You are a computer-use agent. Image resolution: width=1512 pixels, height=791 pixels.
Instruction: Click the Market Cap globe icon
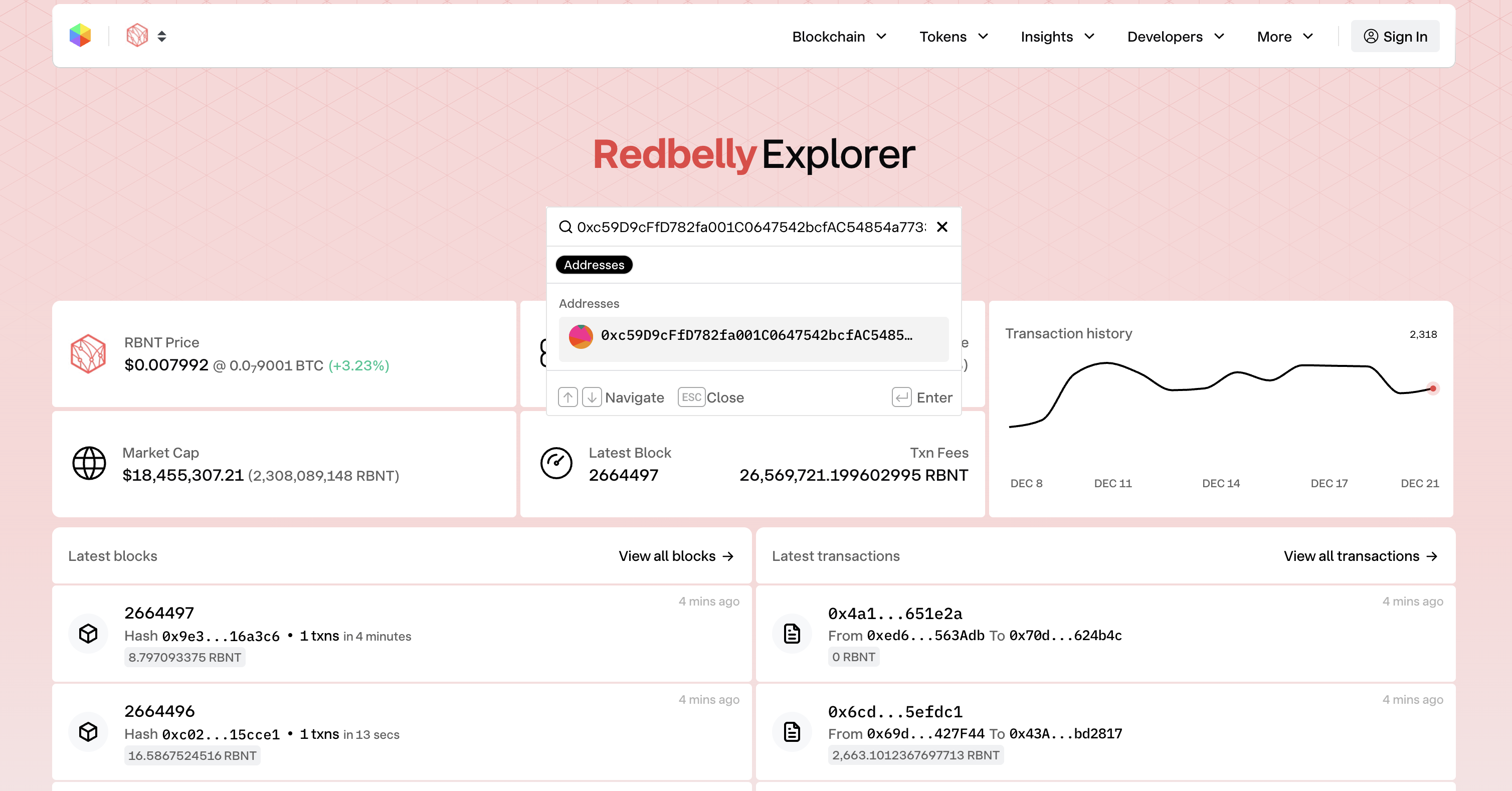pos(89,464)
